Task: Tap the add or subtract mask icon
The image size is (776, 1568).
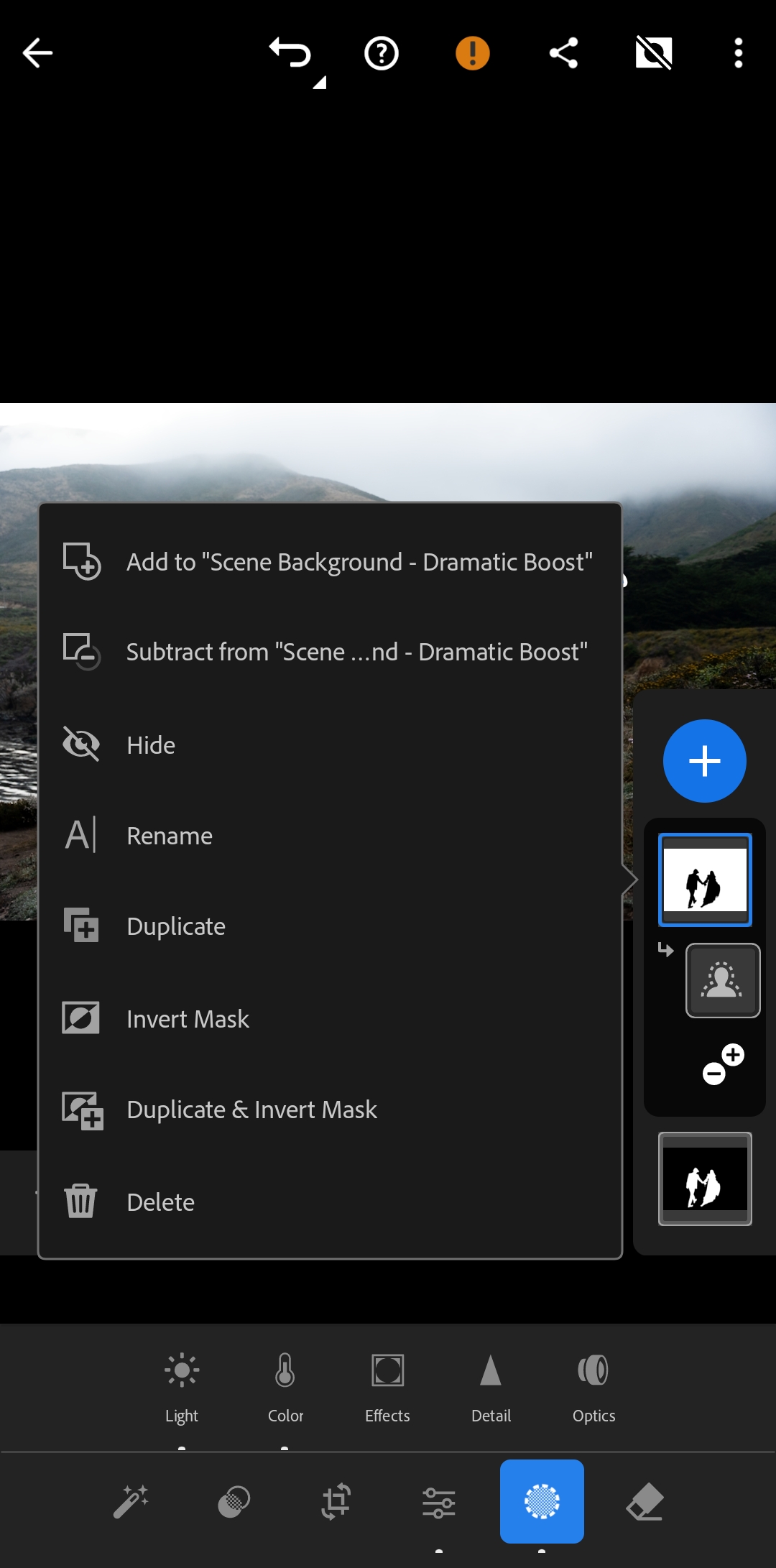Action: (723, 1064)
